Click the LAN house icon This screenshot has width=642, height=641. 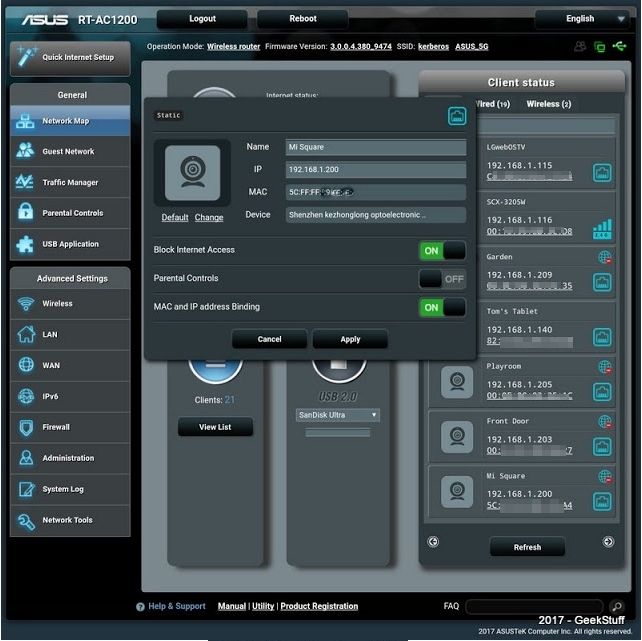pyautogui.click(x=26, y=334)
